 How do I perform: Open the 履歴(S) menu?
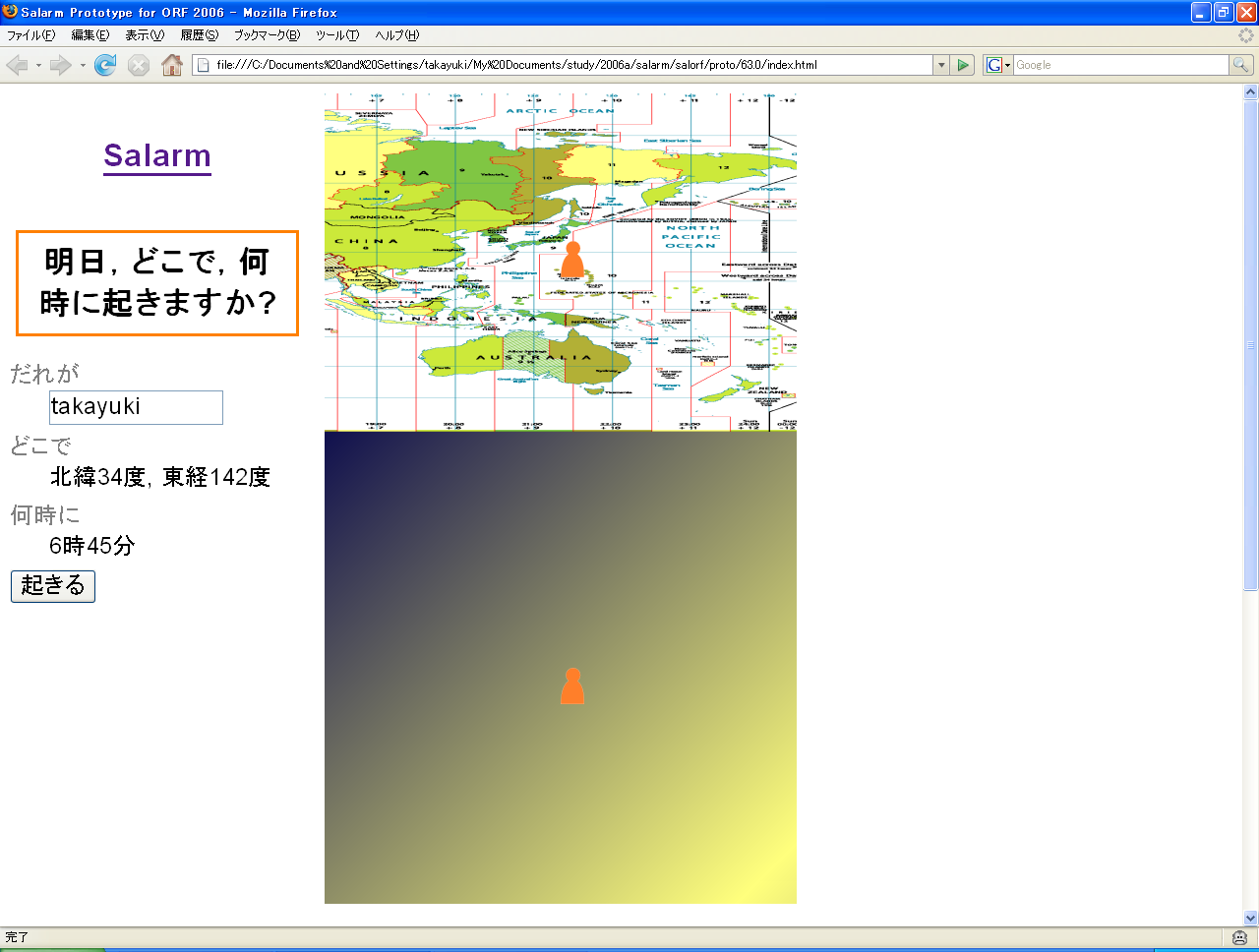[x=200, y=35]
